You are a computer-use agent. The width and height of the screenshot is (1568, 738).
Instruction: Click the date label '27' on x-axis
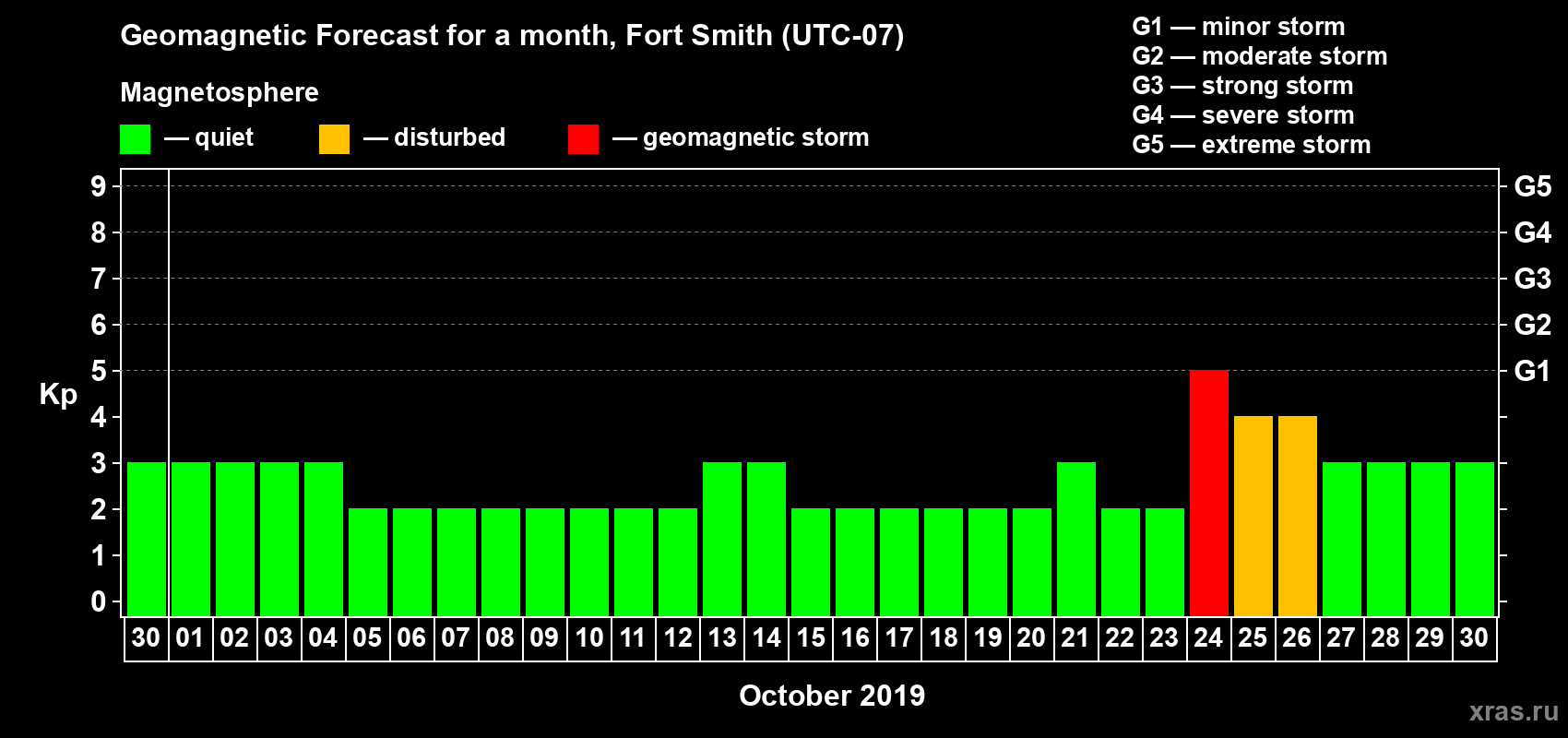[x=1341, y=637]
